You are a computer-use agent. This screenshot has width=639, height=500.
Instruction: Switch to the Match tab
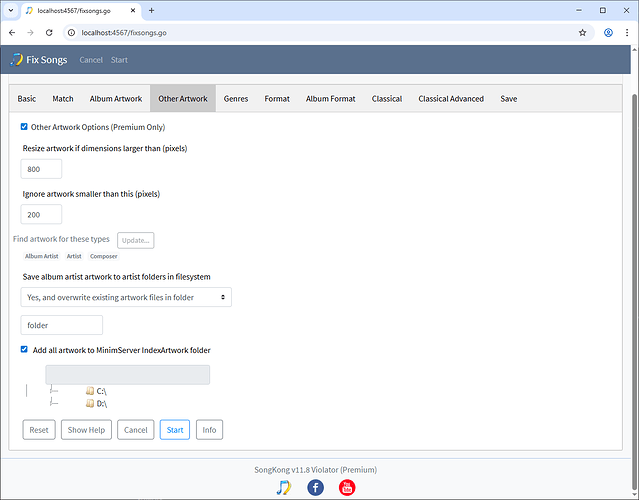63,99
